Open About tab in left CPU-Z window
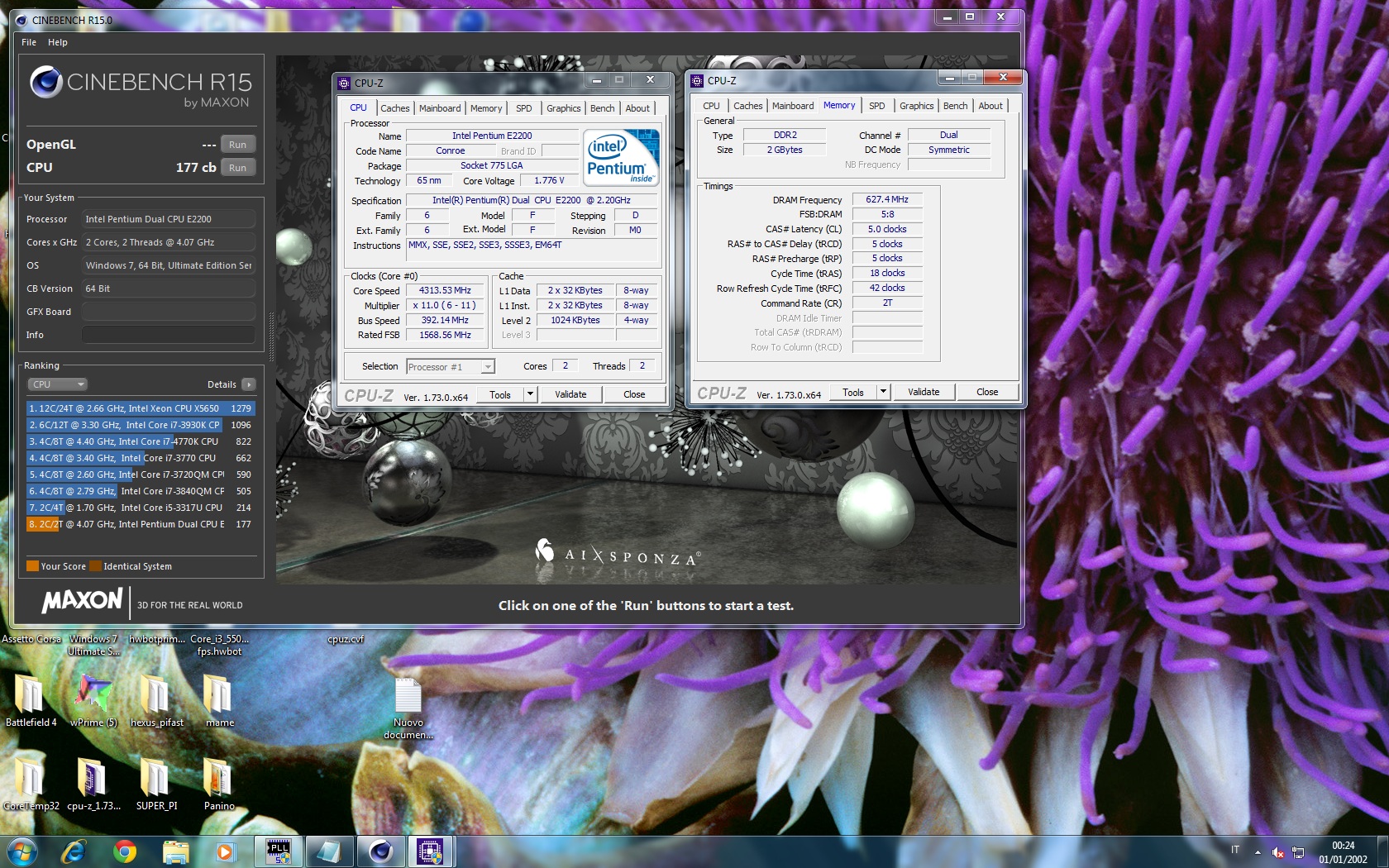Screen dimensions: 1389x868 (x=637, y=108)
